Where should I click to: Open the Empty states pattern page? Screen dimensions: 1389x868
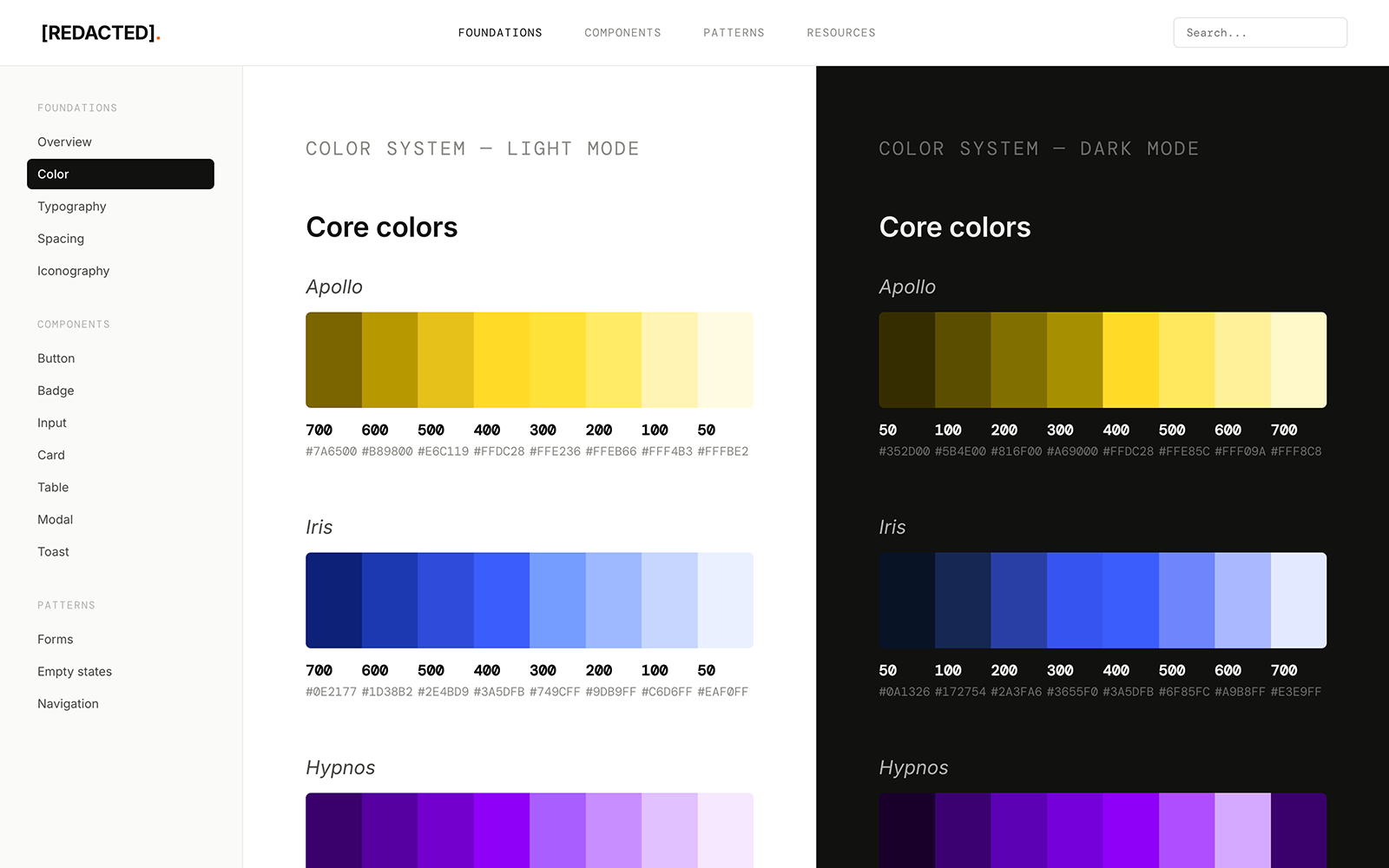[121, 672]
